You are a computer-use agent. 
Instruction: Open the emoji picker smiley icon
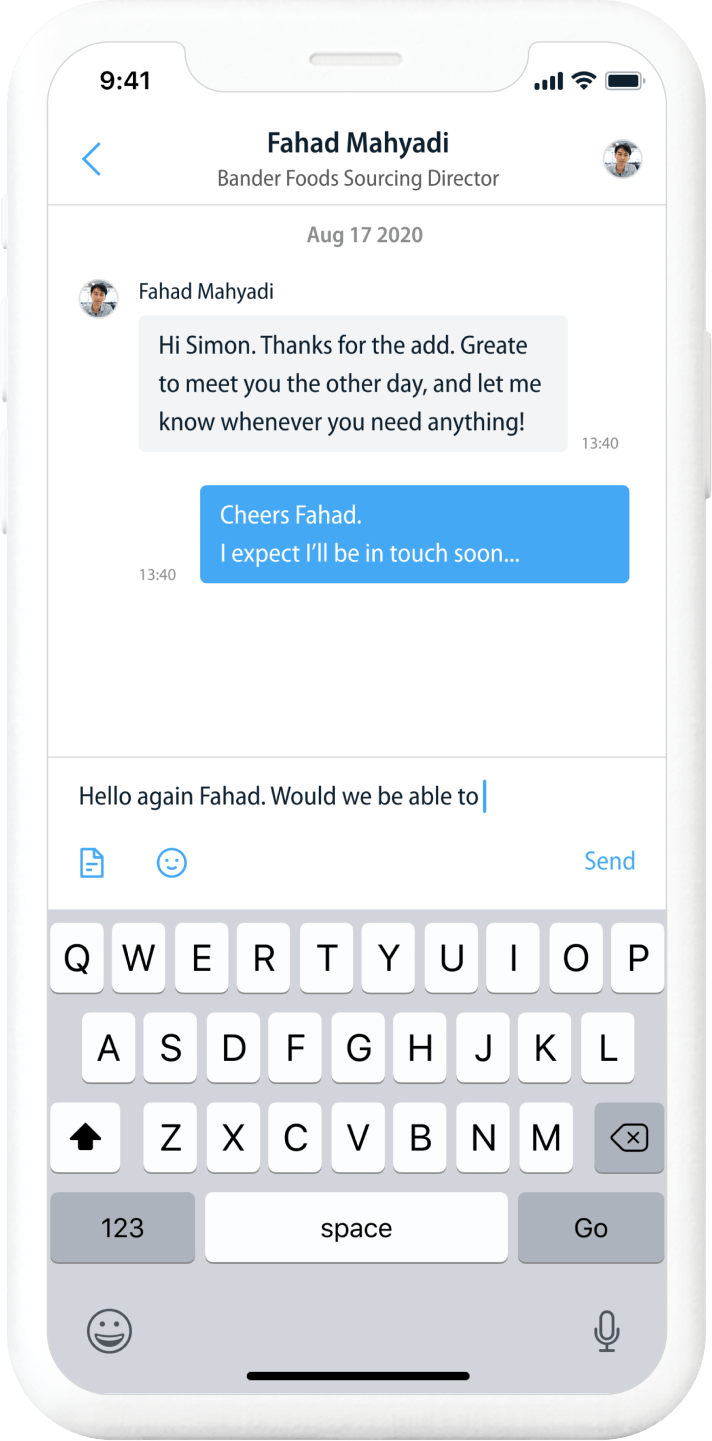click(172, 862)
